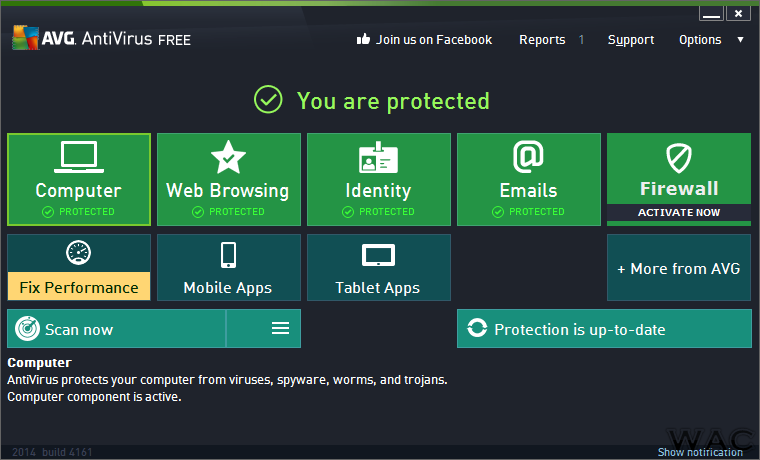
Task: Click the Computer heading in description area
Action: pos(39,363)
